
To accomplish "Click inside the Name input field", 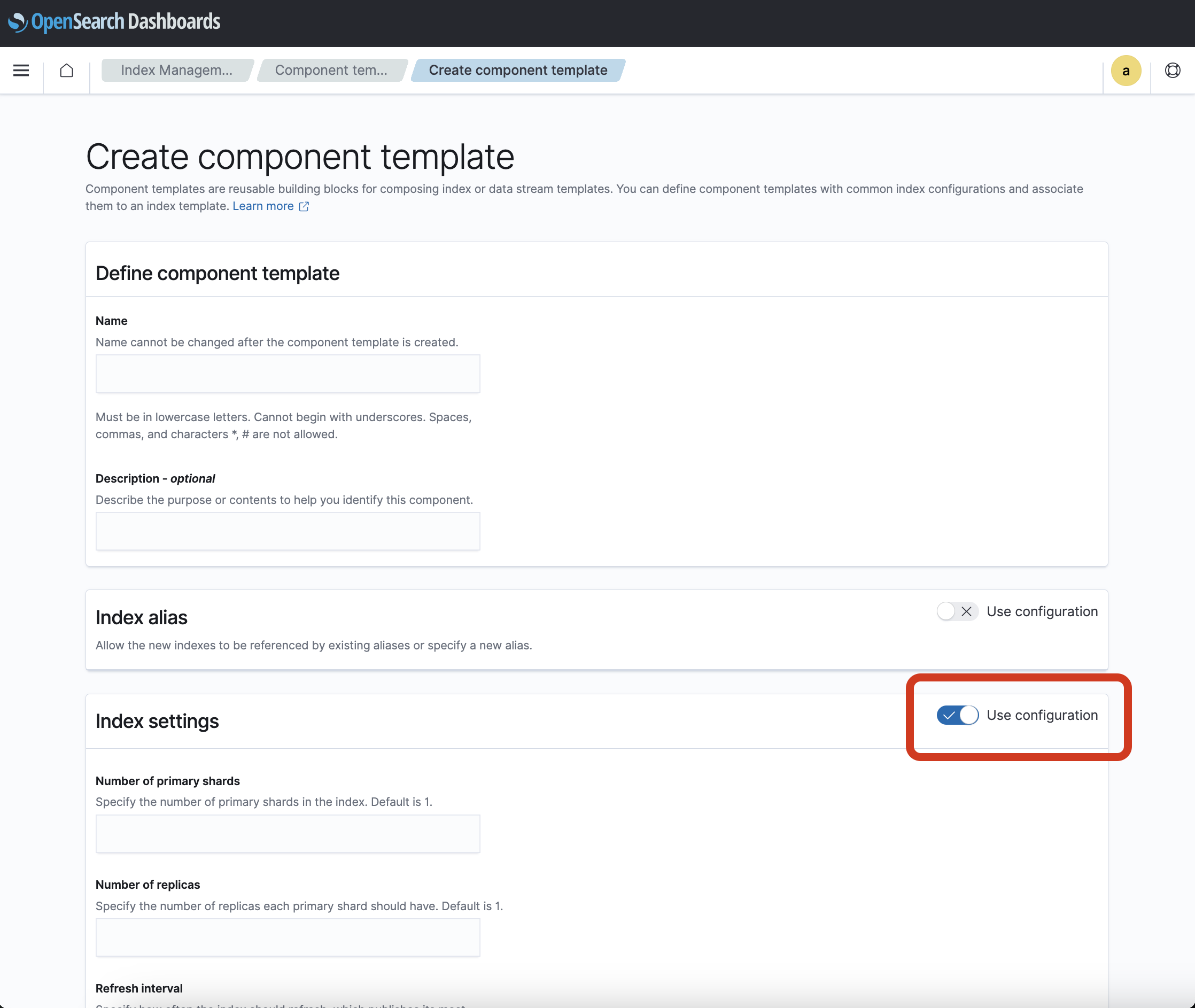I will tap(288, 374).
